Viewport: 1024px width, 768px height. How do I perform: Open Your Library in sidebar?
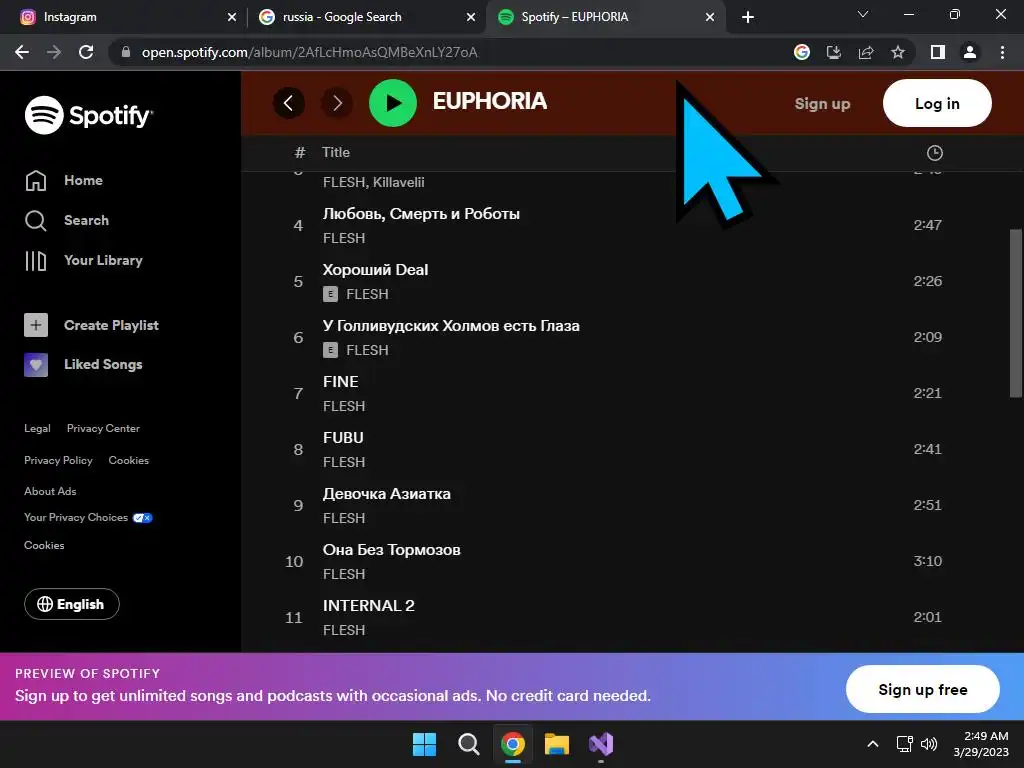tap(84, 260)
